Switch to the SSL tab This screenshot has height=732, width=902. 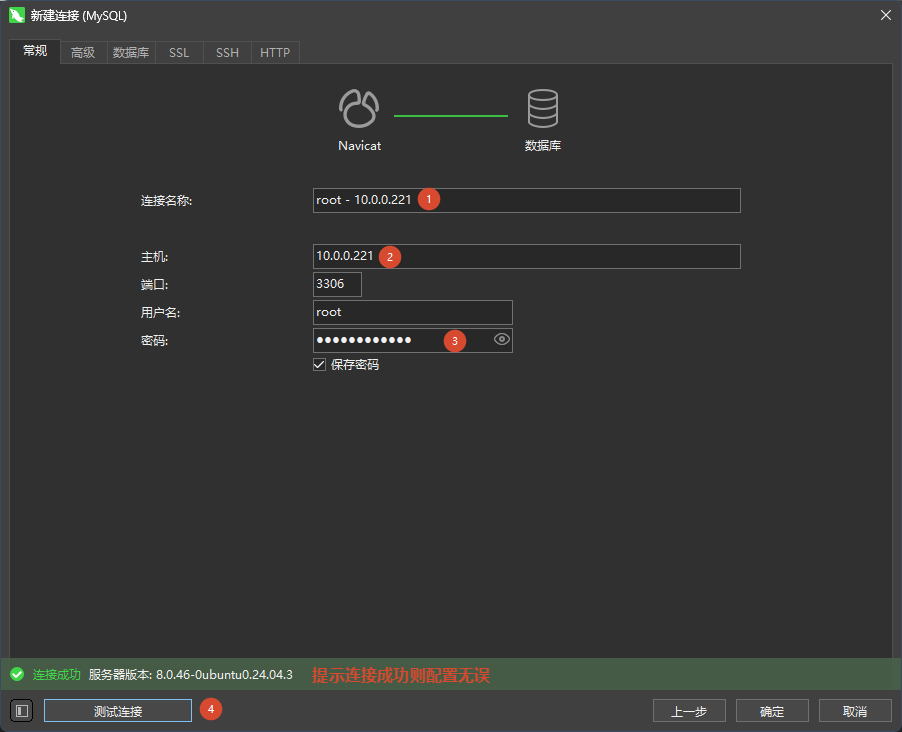179,52
